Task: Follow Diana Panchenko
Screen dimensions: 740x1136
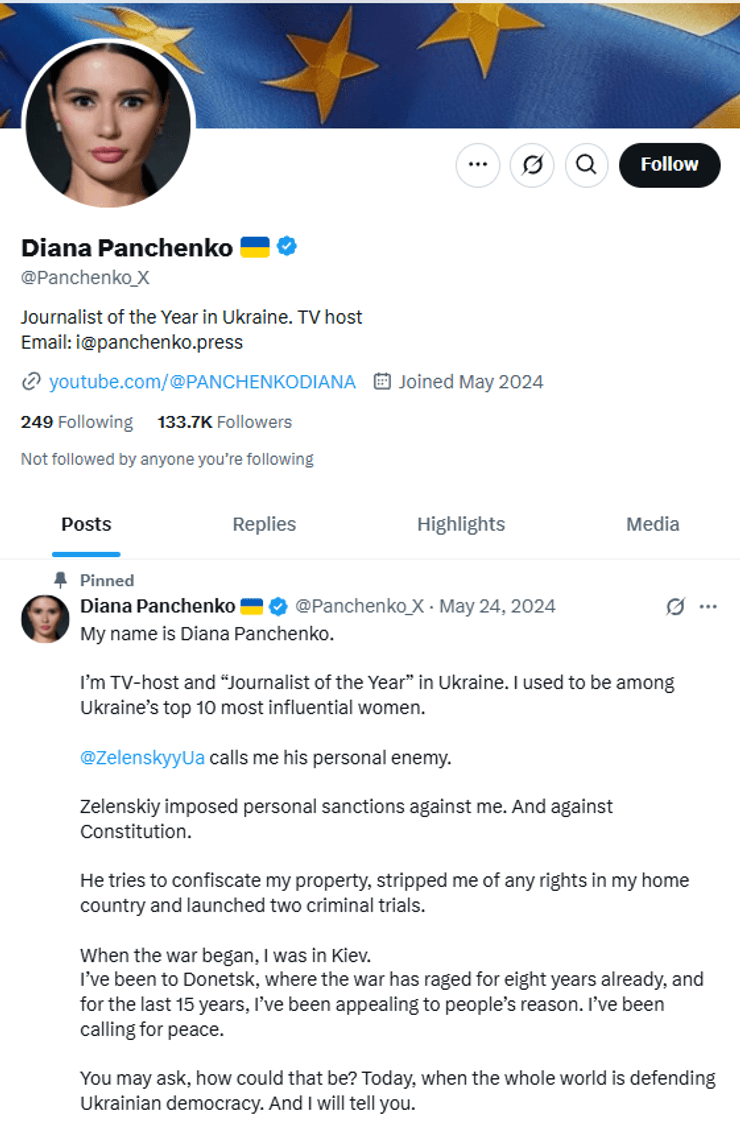Action: click(x=669, y=165)
